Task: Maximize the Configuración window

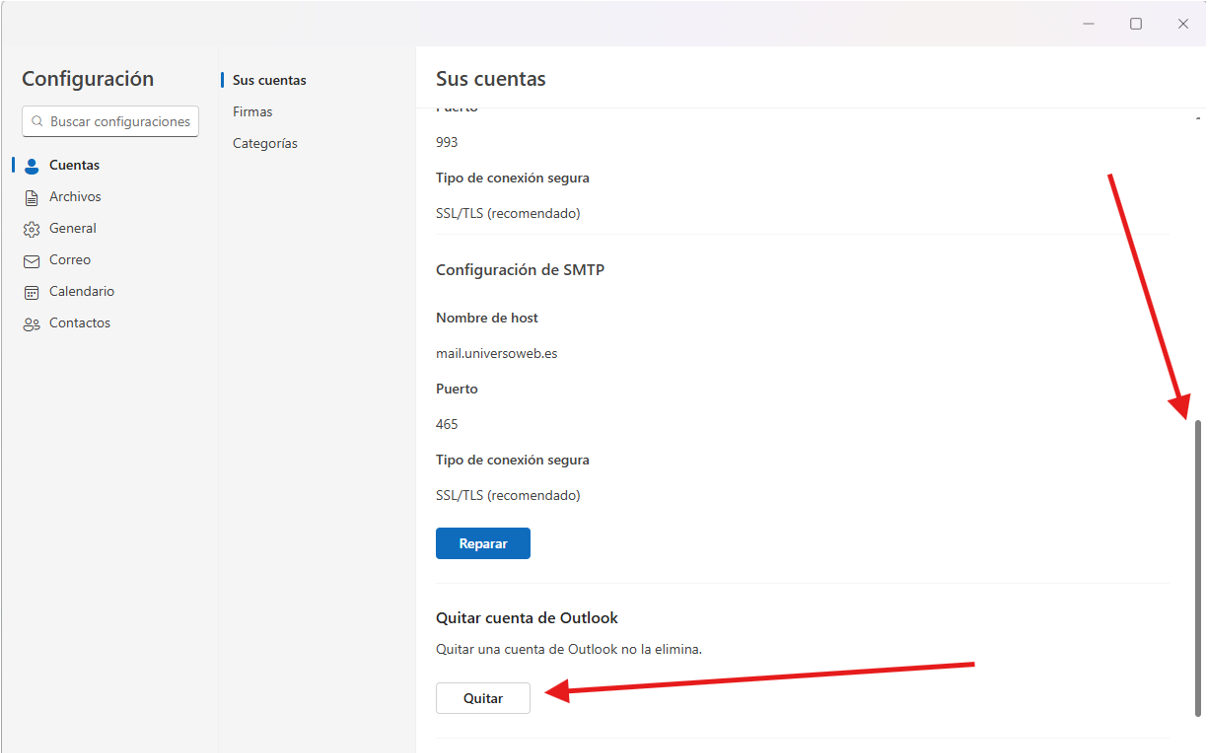Action: 1136,24
